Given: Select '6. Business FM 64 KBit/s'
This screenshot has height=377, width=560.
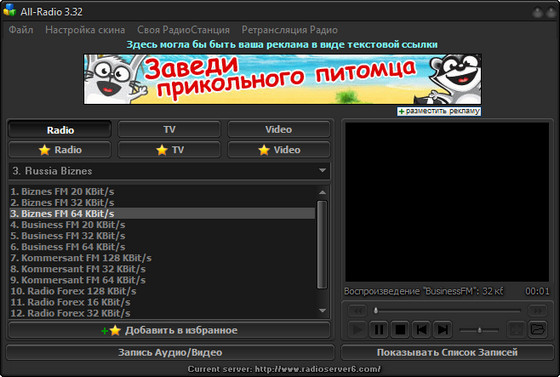Looking at the screenshot, I should click(162, 247).
